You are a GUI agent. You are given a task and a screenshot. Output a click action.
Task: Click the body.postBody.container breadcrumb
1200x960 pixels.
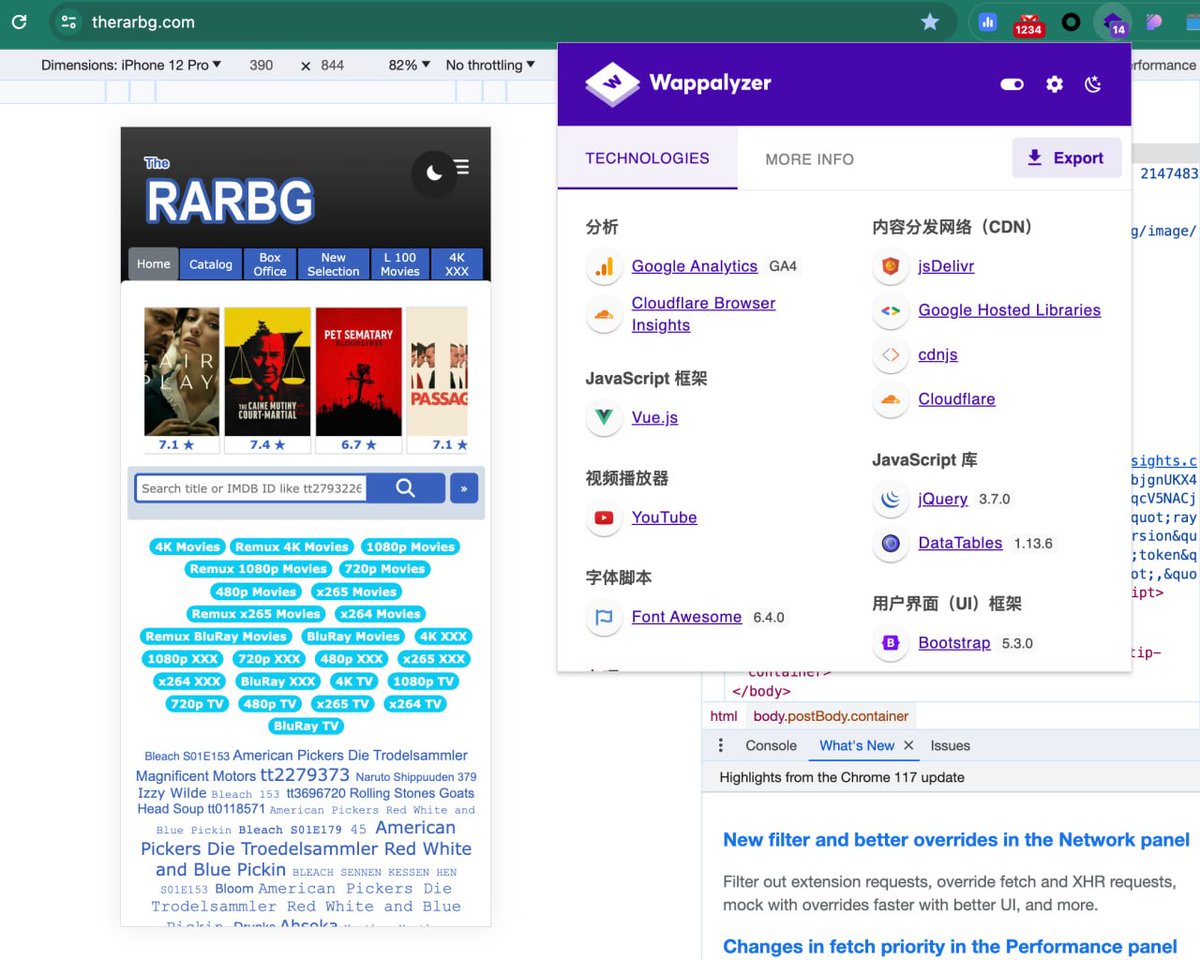pos(831,716)
